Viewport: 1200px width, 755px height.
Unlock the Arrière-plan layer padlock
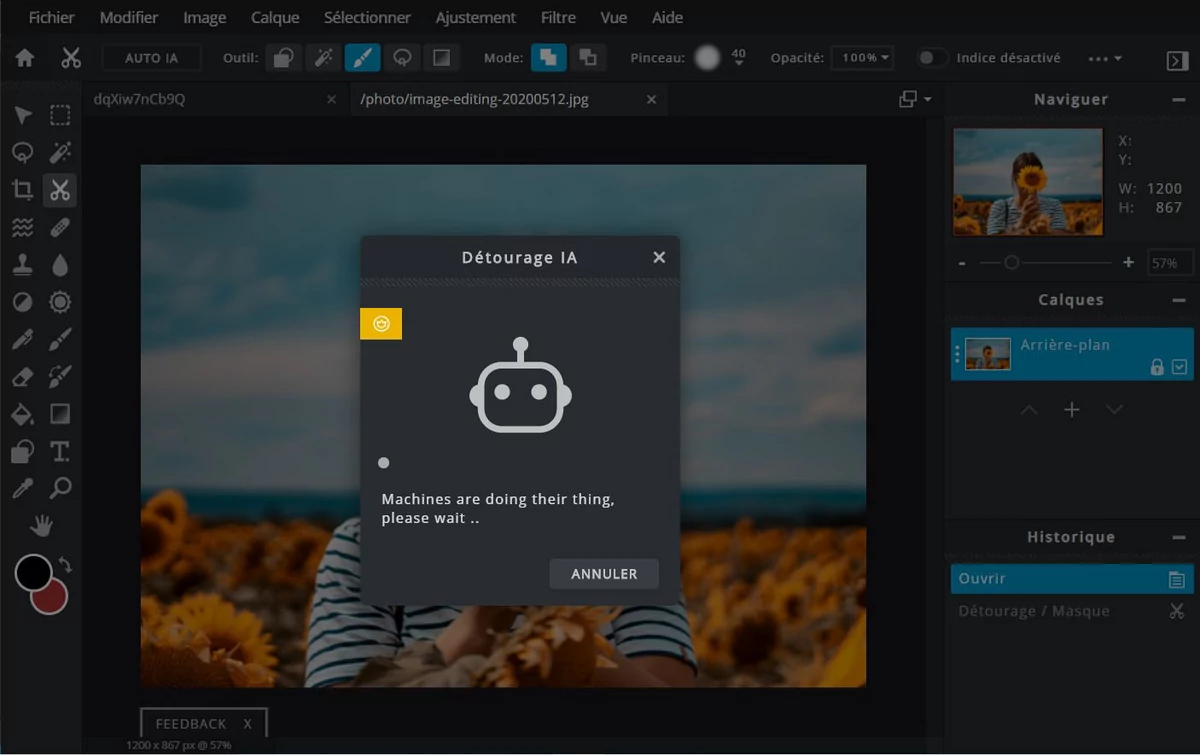point(1157,367)
